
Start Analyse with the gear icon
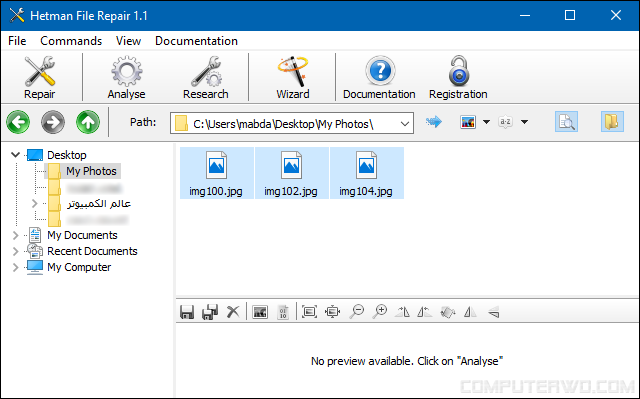pyautogui.click(x=127, y=78)
